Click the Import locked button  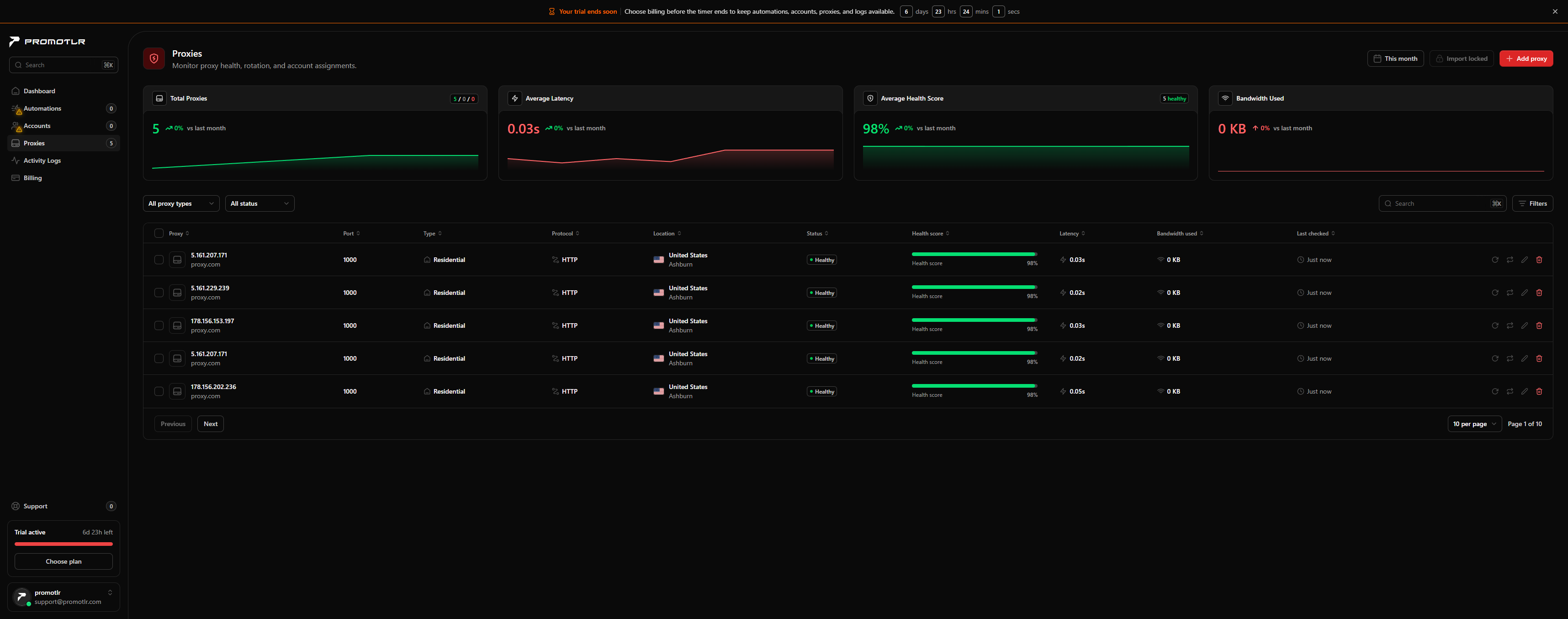point(1461,59)
